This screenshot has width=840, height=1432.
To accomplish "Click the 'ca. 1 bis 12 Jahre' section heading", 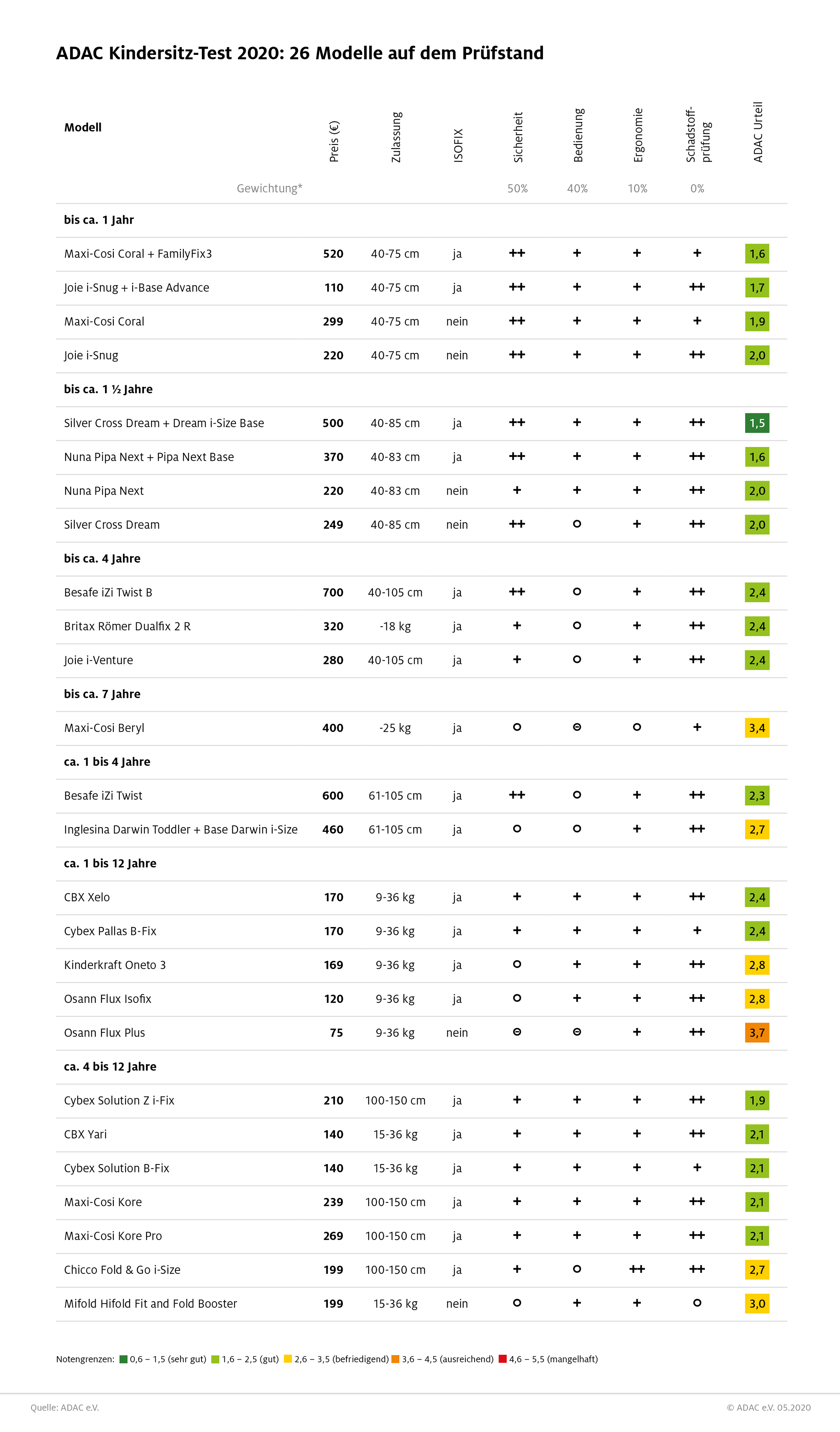I will point(110,863).
